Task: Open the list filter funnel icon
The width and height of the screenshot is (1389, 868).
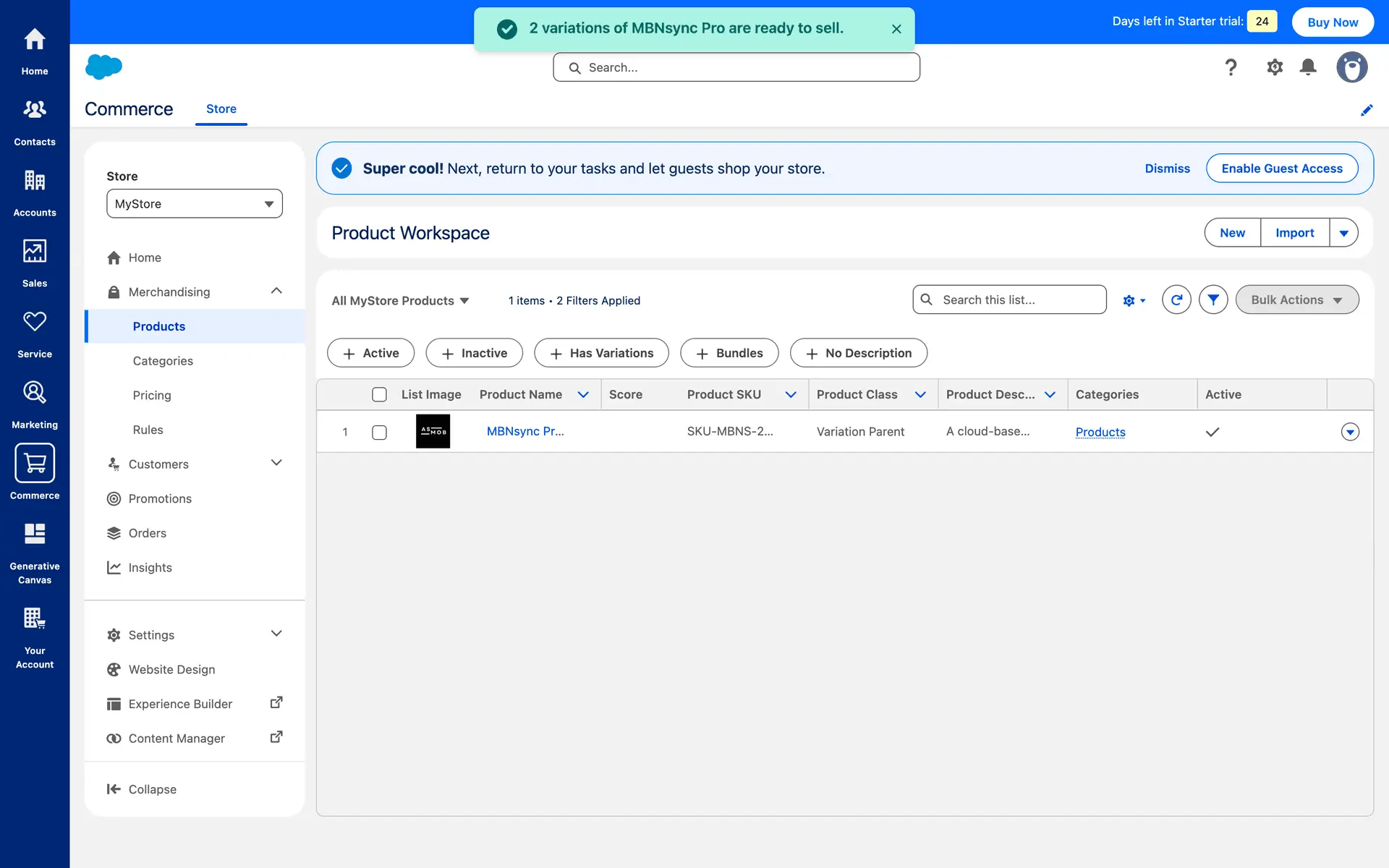Action: (x=1213, y=299)
